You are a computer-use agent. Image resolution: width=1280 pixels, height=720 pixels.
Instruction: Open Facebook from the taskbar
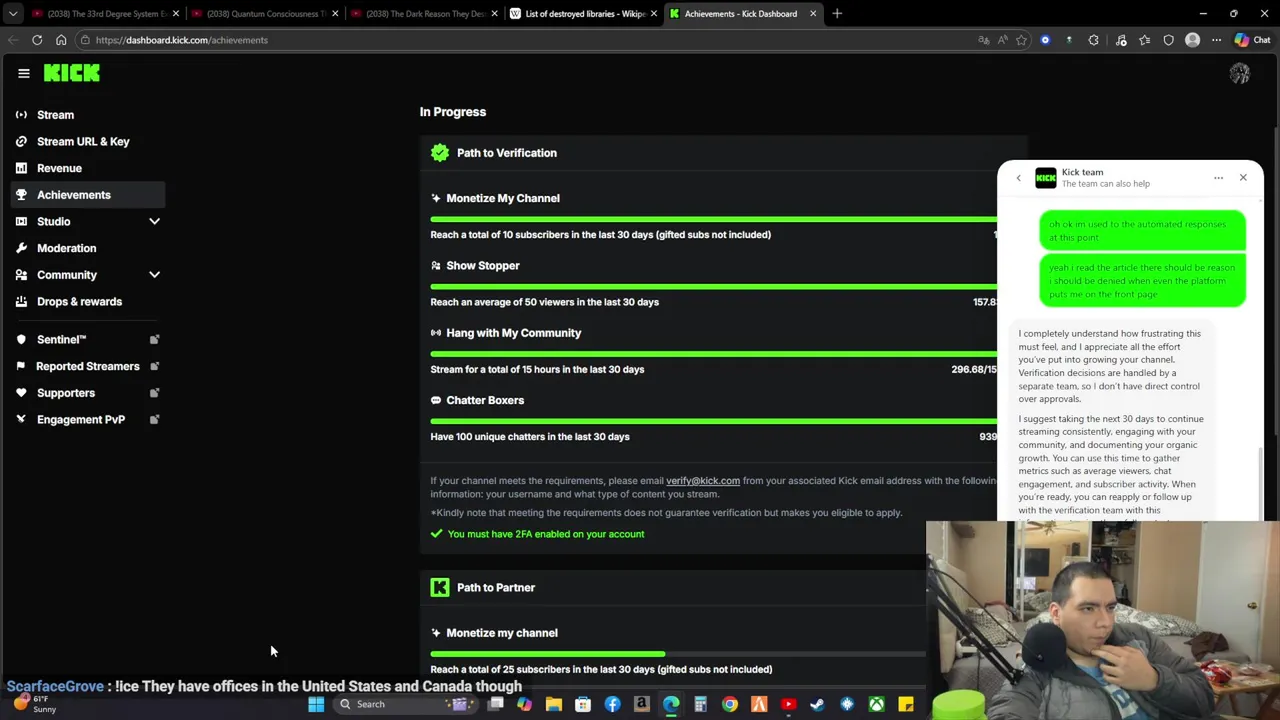pos(612,704)
